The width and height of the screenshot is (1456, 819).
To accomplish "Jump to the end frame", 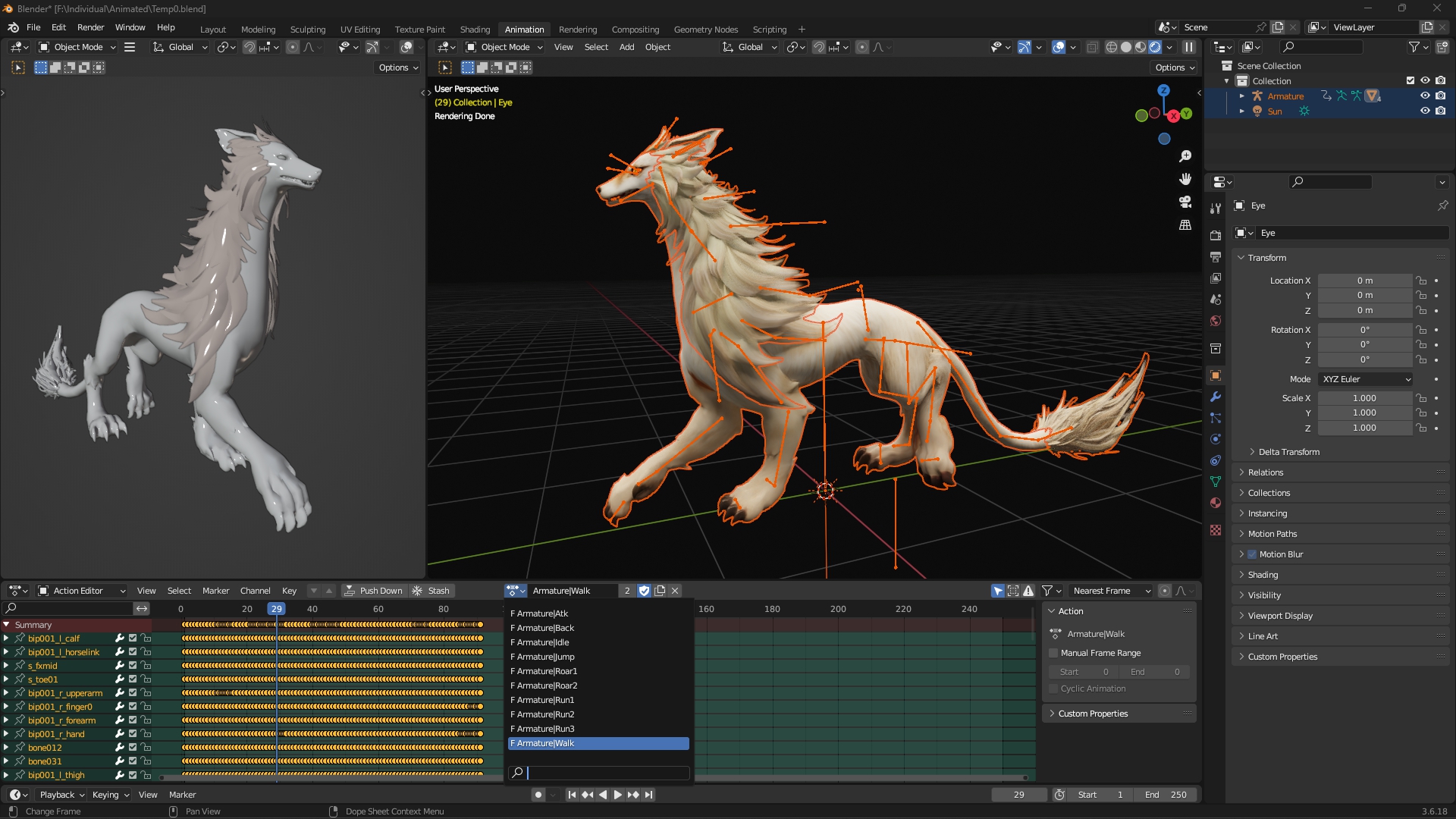I will pyautogui.click(x=648, y=795).
